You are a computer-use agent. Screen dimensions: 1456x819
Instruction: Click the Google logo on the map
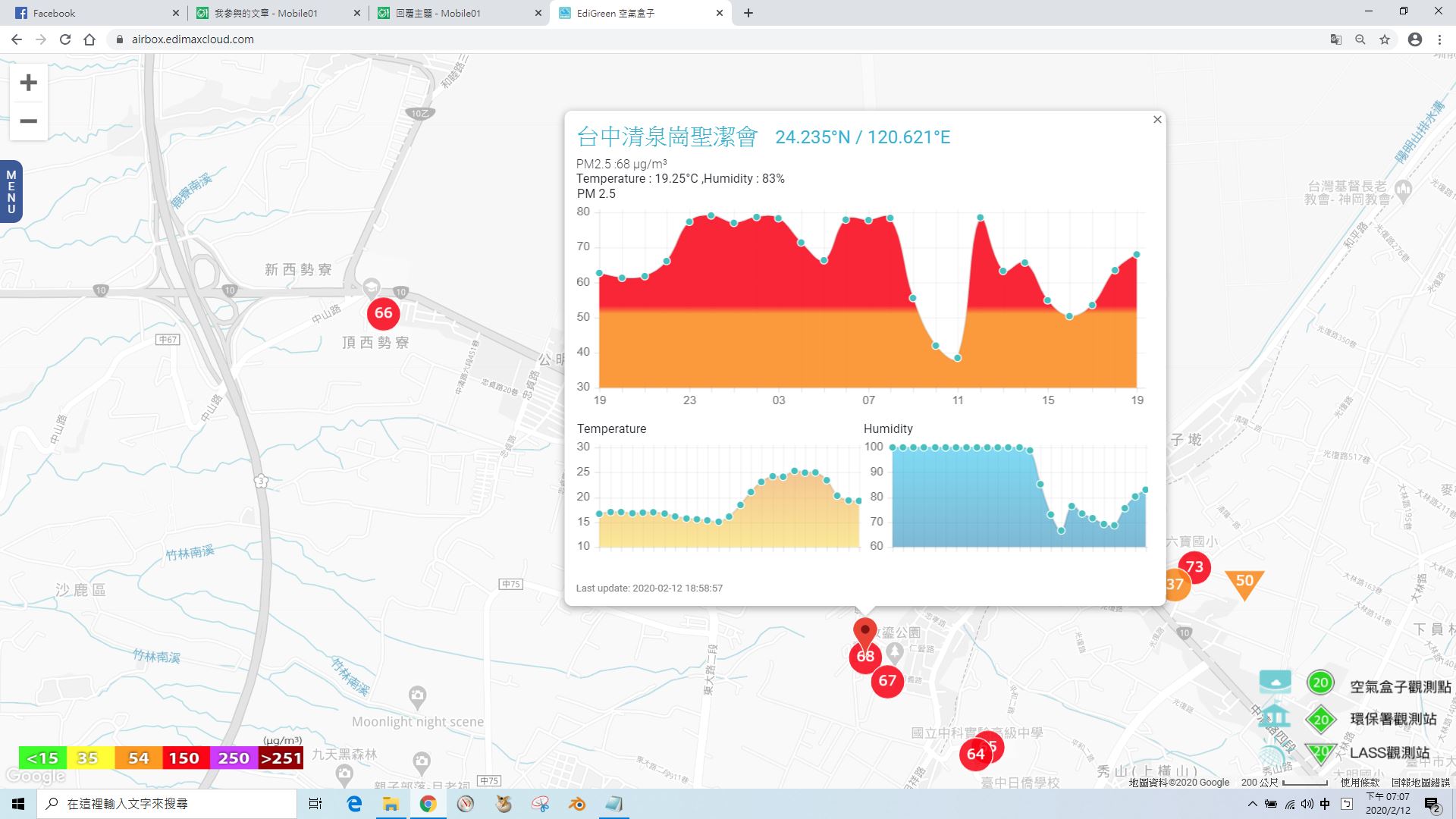point(35,776)
